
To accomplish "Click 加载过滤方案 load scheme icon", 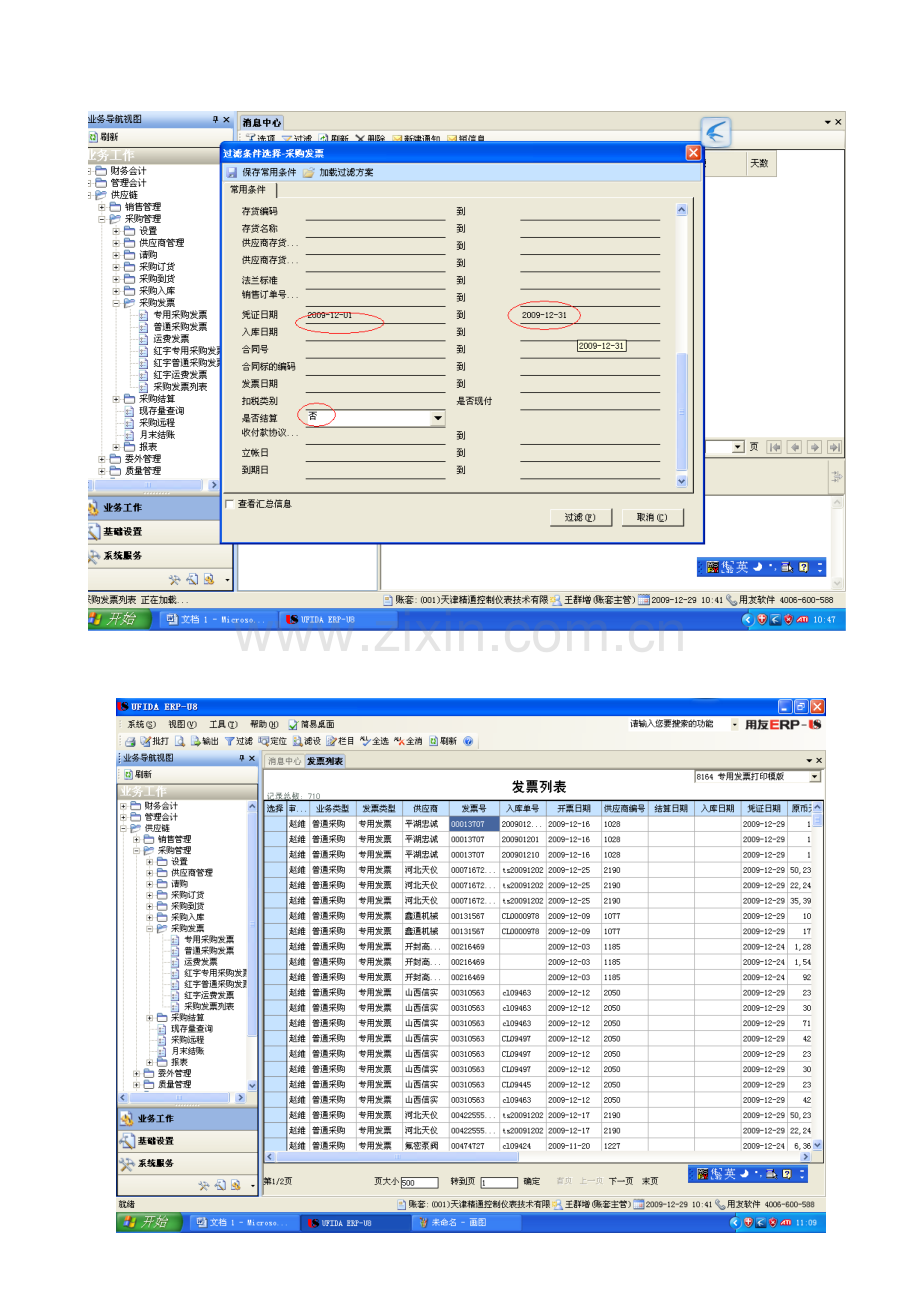I will pos(309,172).
